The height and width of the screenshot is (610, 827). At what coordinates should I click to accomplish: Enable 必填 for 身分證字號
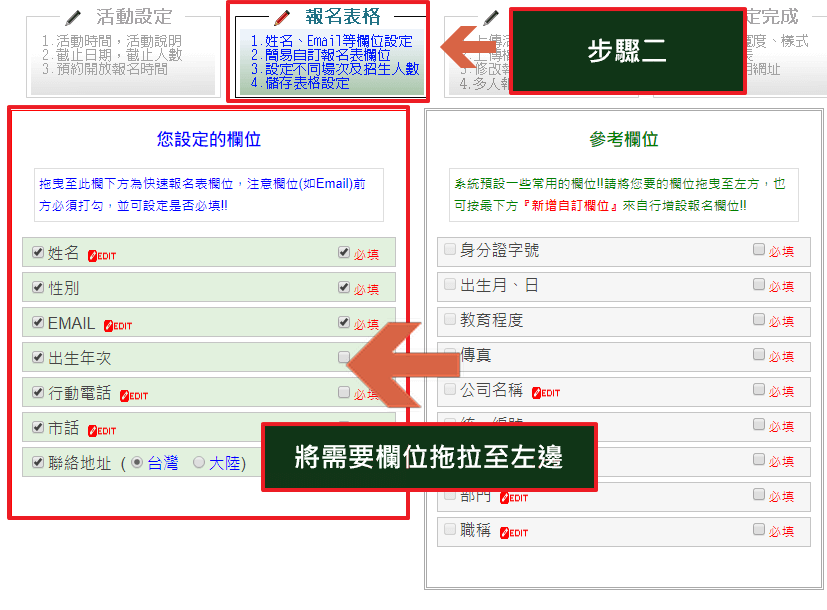(758, 249)
